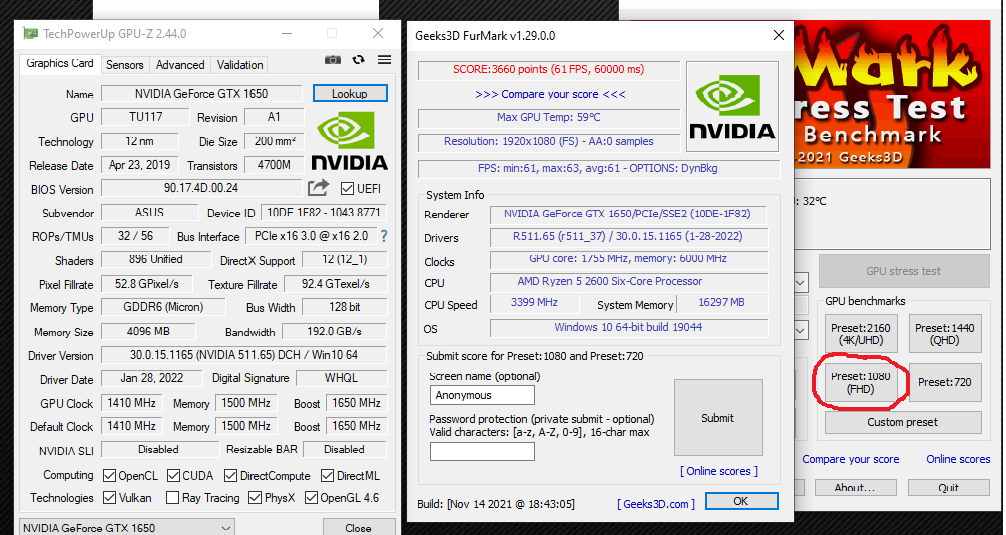Click the NVIDIA logo in GPU-Z
The width and height of the screenshot is (1006, 535).
pos(350,141)
